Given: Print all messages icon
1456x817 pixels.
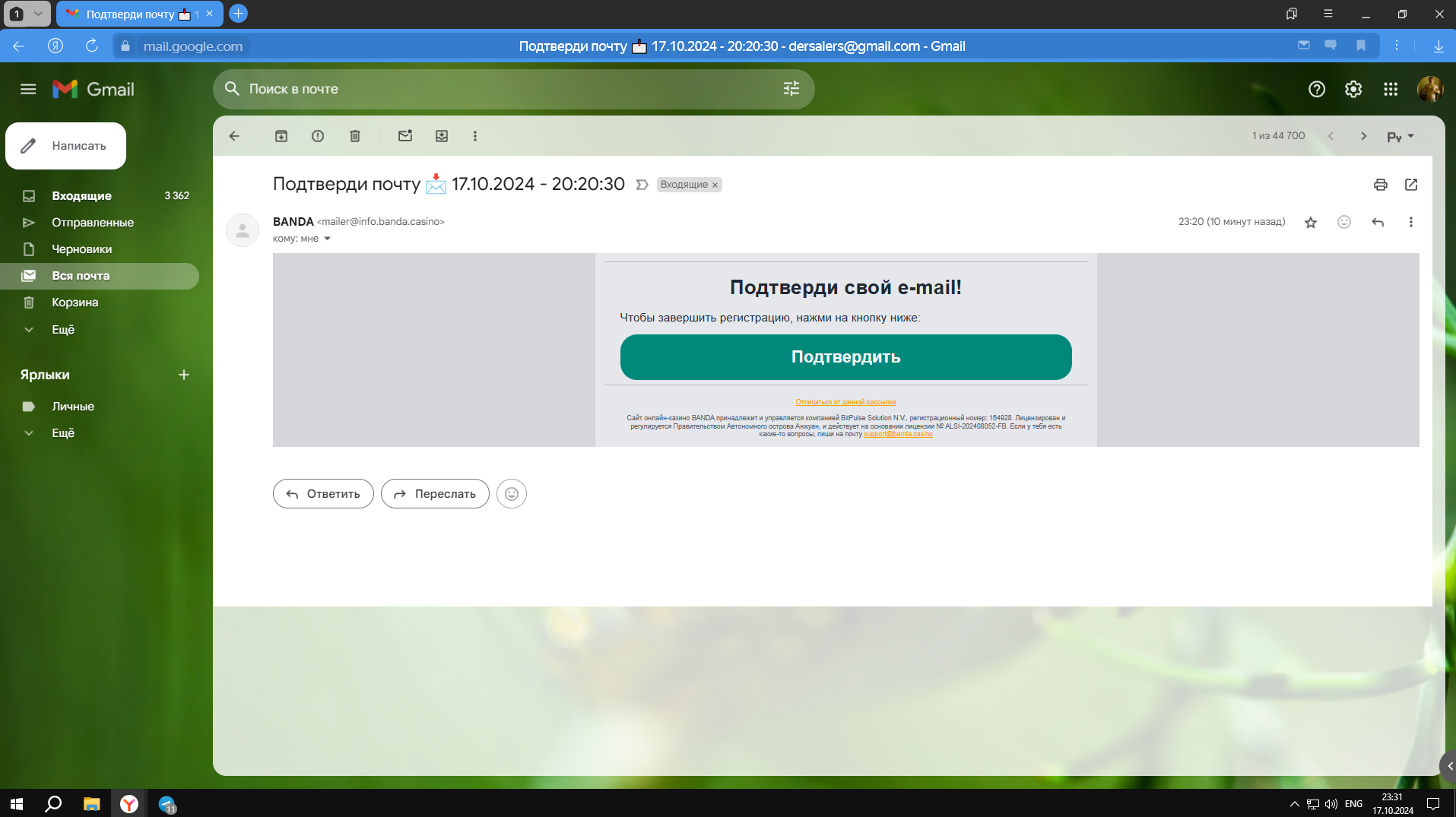Looking at the screenshot, I should (x=1381, y=185).
